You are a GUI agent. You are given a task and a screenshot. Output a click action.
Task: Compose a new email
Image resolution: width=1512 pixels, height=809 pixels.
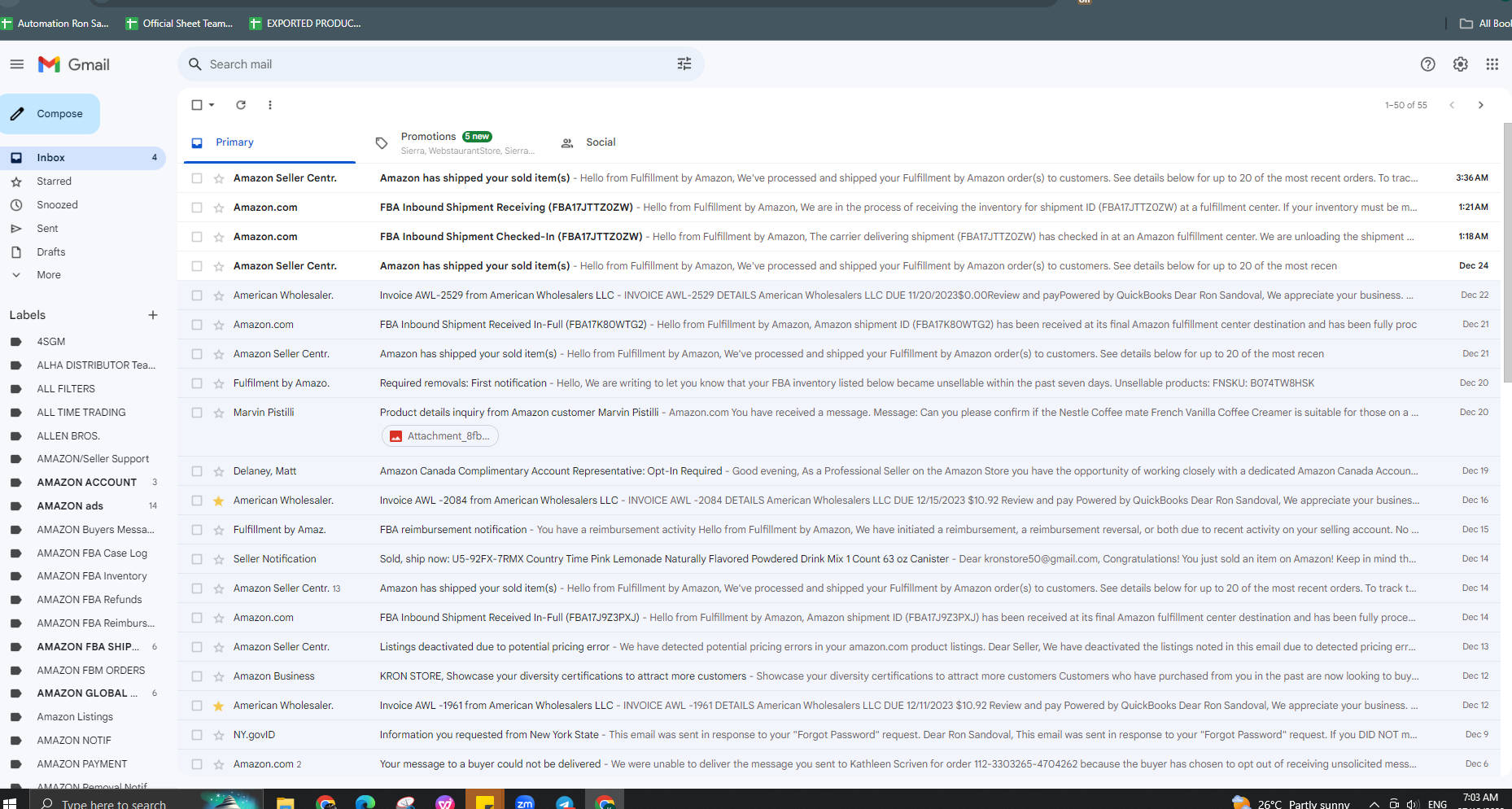point(50,114)
